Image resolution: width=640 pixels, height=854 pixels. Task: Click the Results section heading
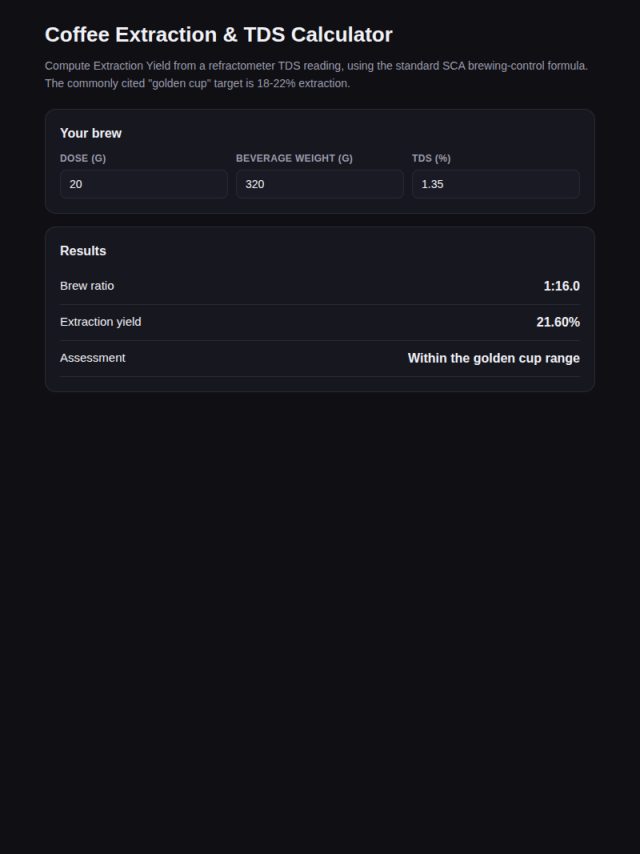(x=83, y=251)
